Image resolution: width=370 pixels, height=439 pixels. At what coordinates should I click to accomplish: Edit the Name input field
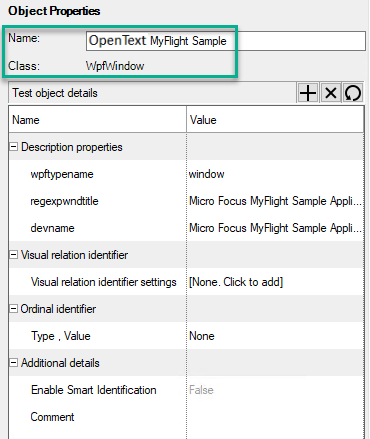tap(226, 41)
